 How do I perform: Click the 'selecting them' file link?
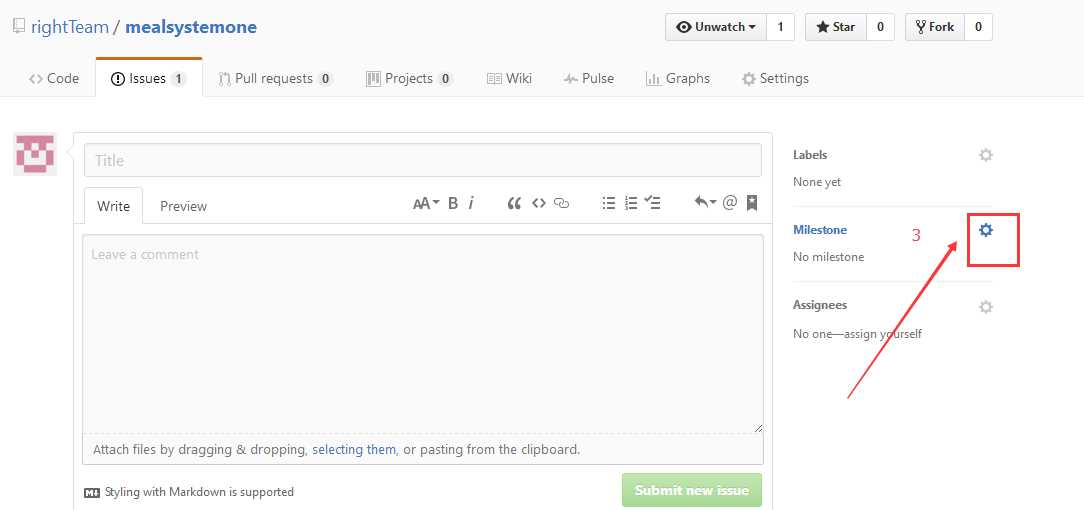tap(354, 450)
